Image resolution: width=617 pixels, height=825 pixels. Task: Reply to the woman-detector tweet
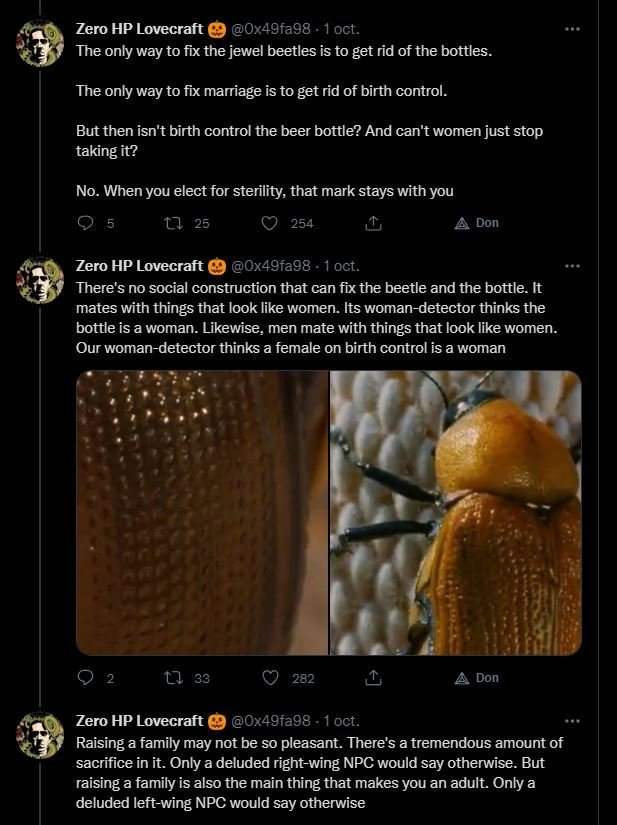86,678
